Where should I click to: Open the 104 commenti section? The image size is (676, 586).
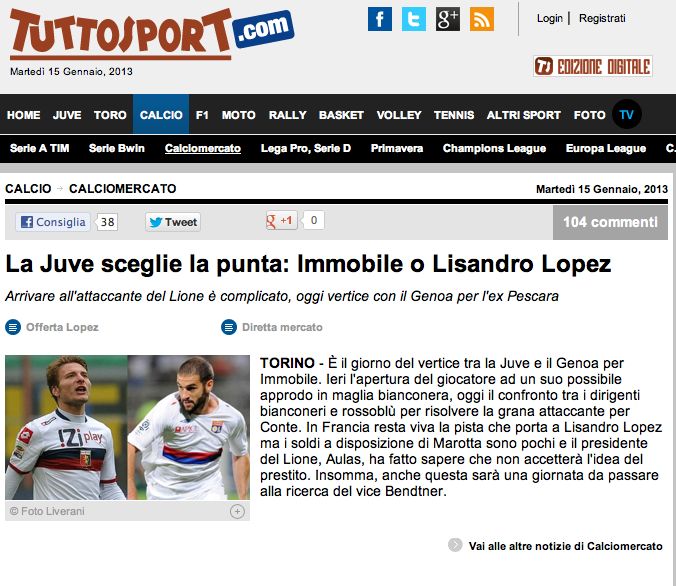610,222
